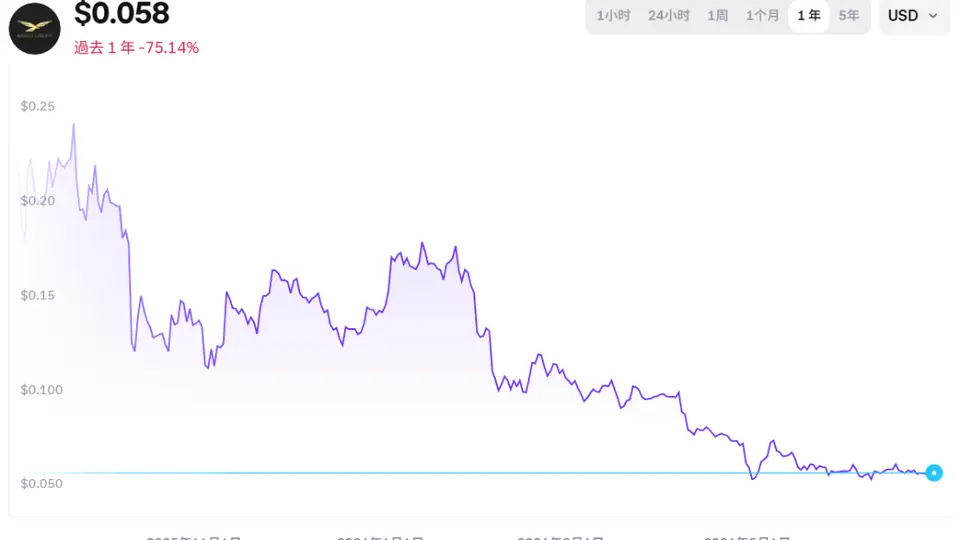Click the $0.050 axis label
This screenshot has width=960, height=540.
tap(42, 484)
